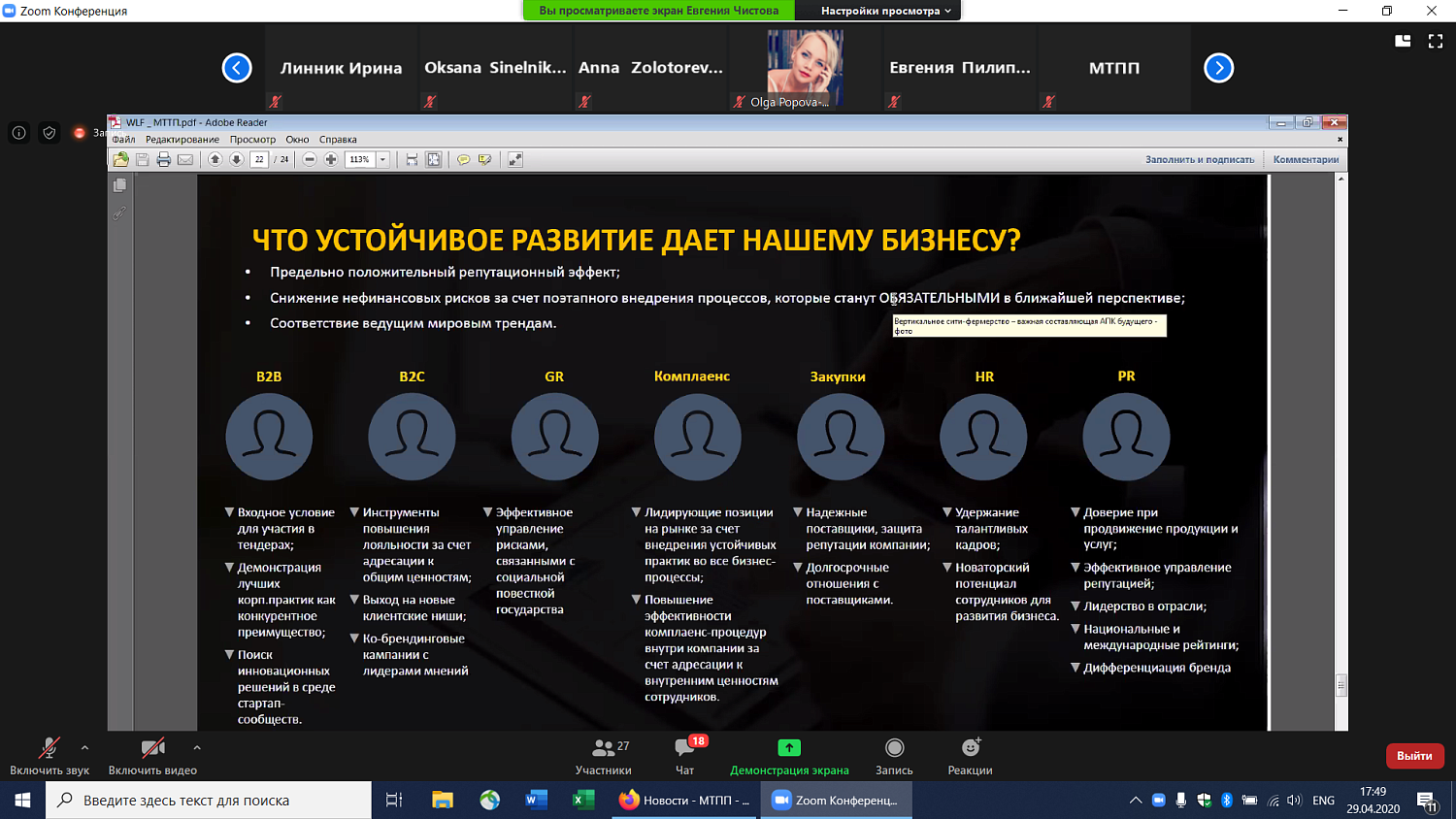Viewport: 1456px width, 819px height.
Task: Click PR avatar circle on slide
Action: click(1126, 437)
